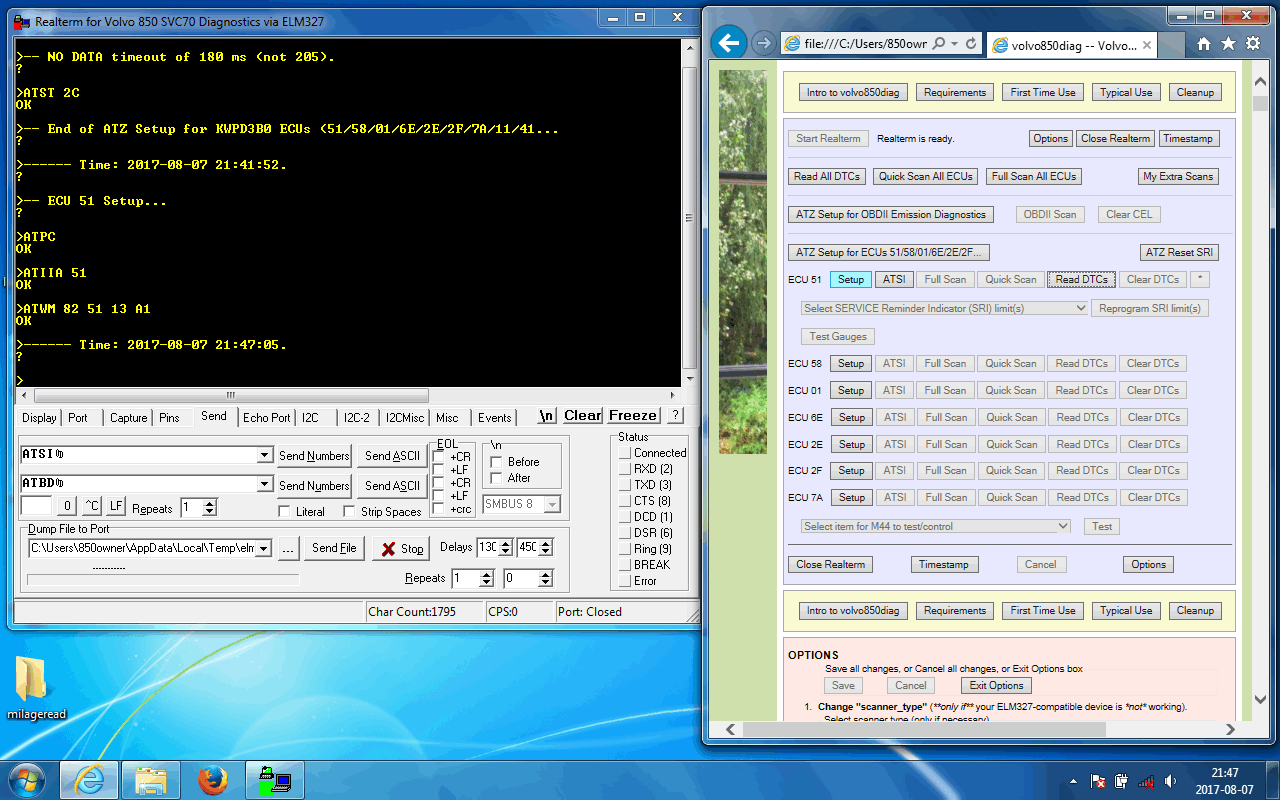Click Realterm help question mark button
Screen dimensions: 1280x800
[x=675, y=416]
